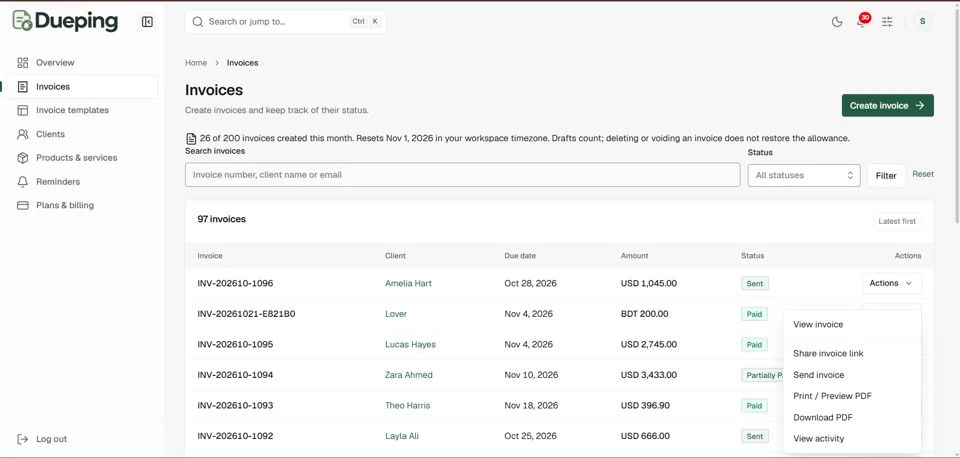Click the Paid badge on Theo Harris row

754,405
